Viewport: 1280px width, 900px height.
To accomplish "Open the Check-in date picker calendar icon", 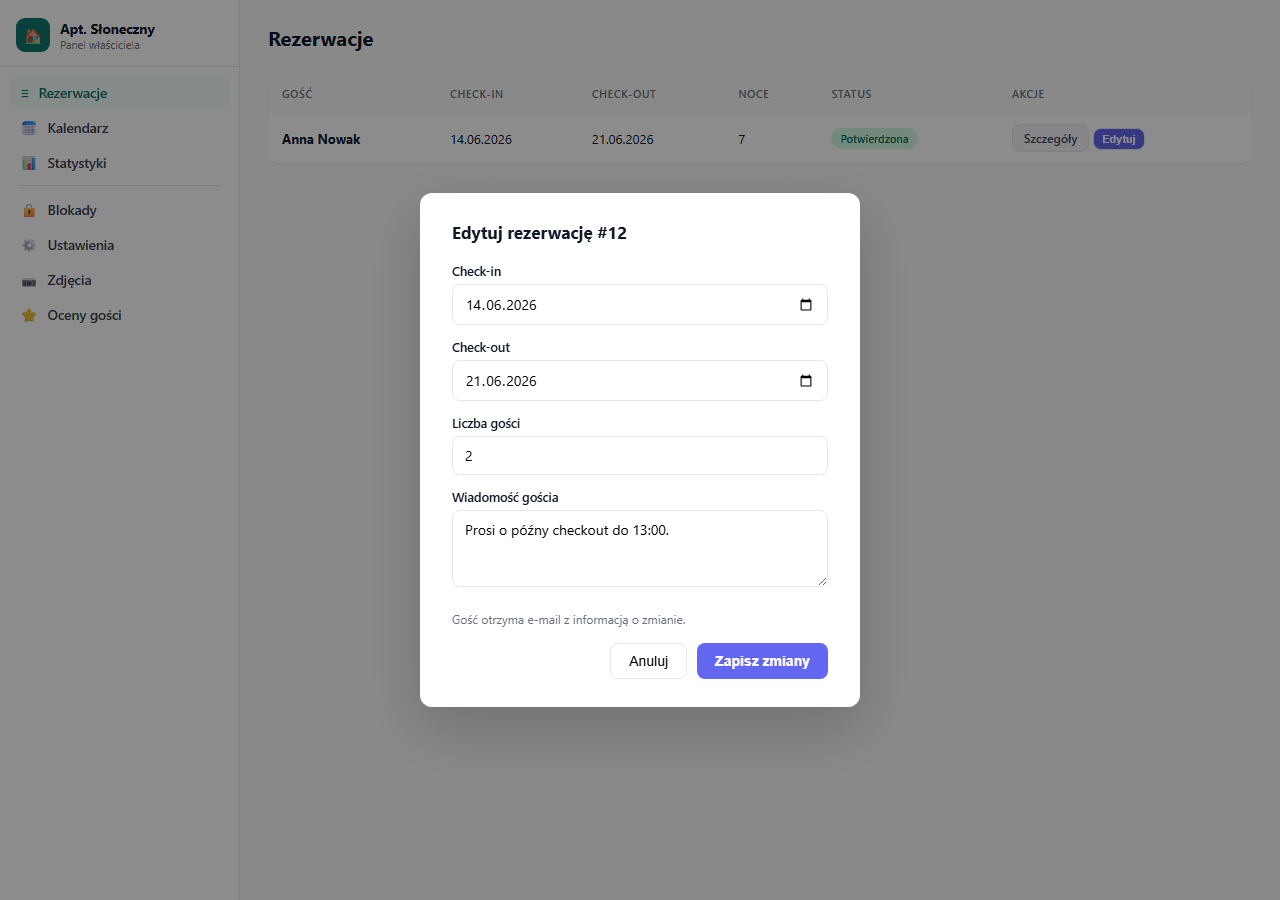I will coord(806,305).
